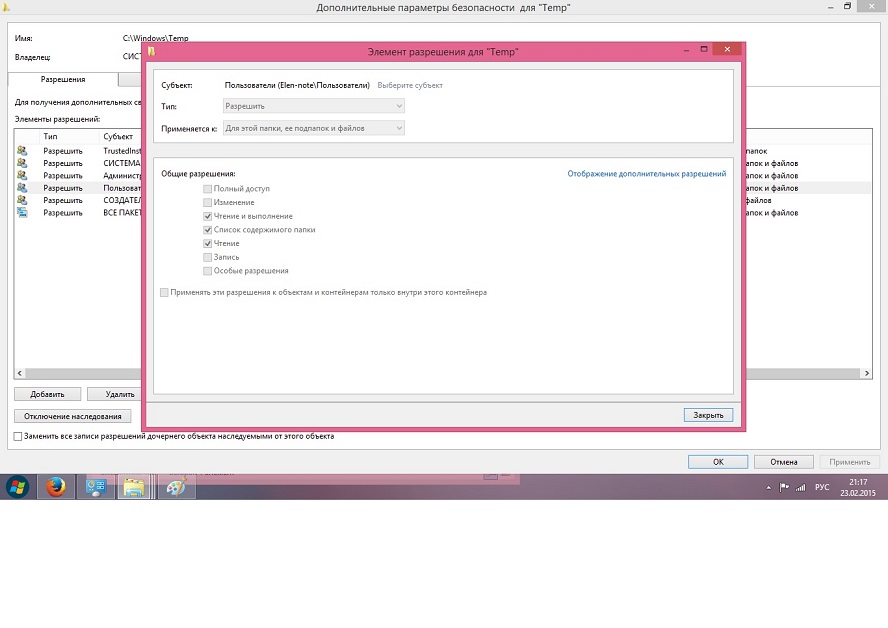Open the 'Применяется к' dropdown
This screenshot has width=888, height=628.
click(x=313, y=128)
